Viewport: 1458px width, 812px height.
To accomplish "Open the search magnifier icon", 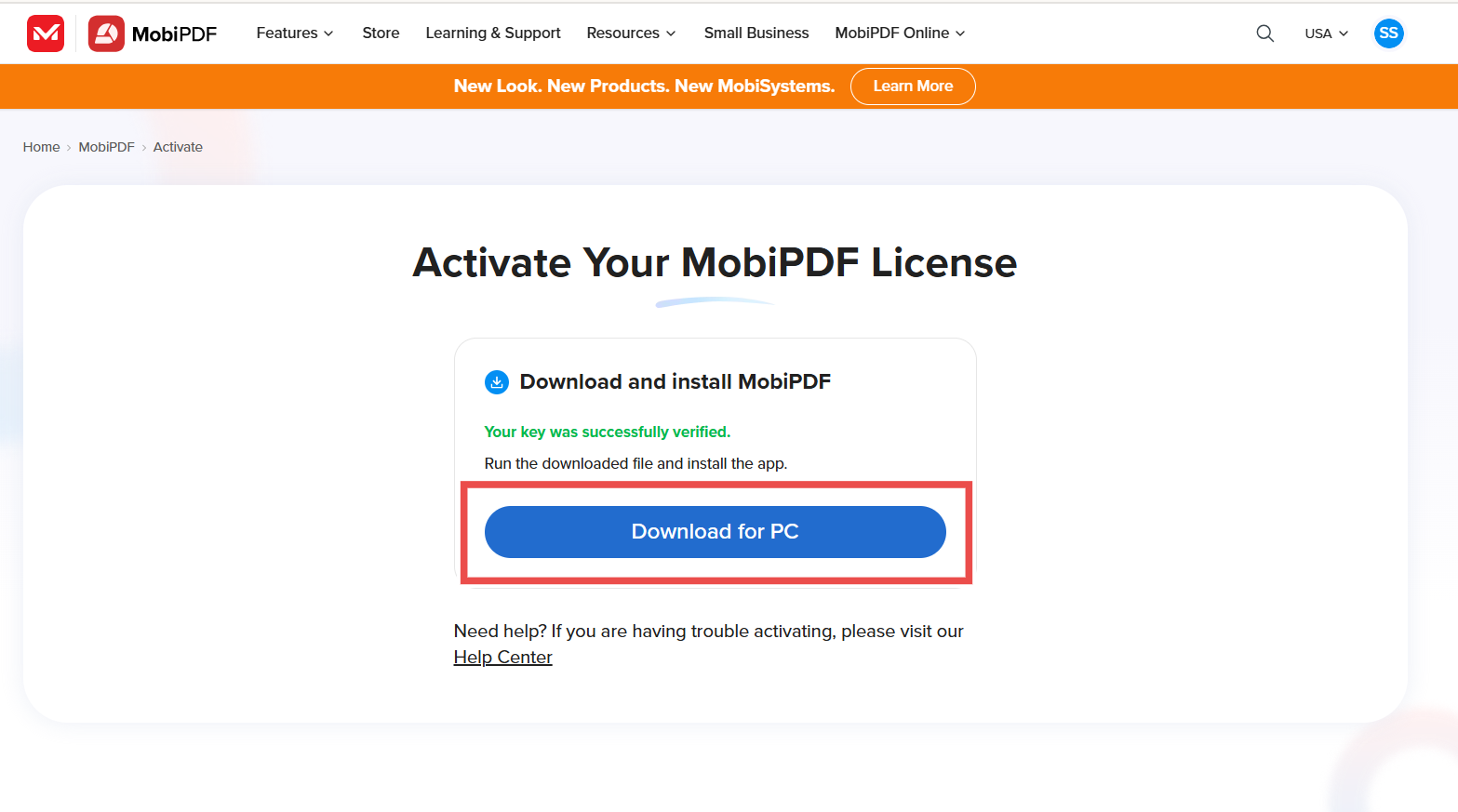I will [x=1264, y=33].
